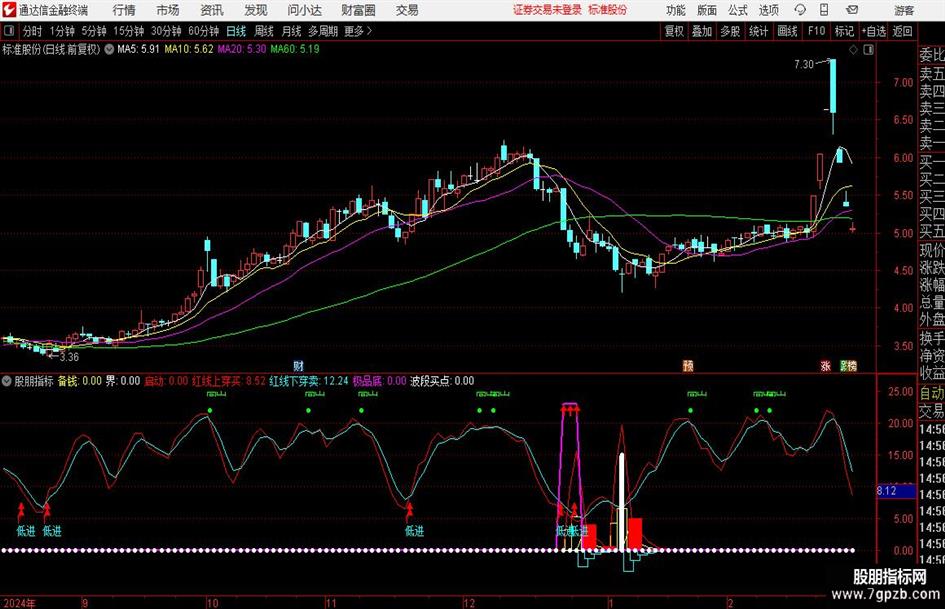Click the 财 finance marker icon
This screenshot has width=945, height=609.
click(298, 366)
